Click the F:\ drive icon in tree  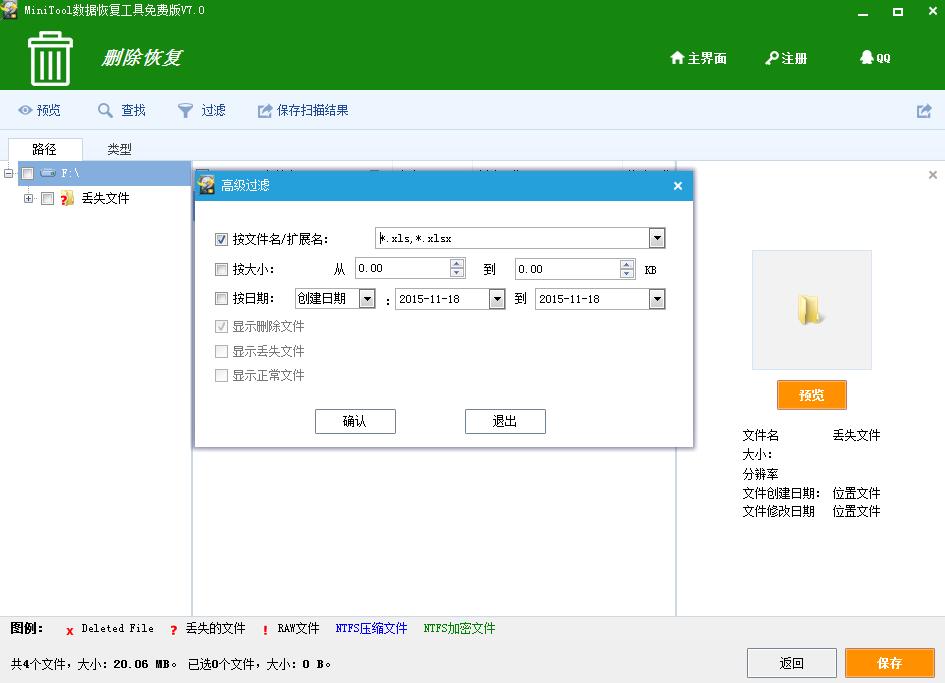tap(48, 173)
